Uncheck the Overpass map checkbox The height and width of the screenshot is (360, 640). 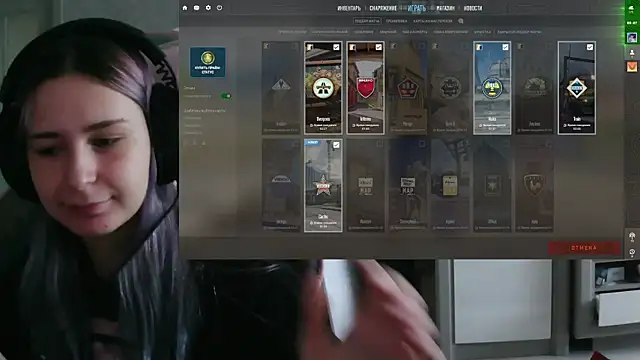336,47
